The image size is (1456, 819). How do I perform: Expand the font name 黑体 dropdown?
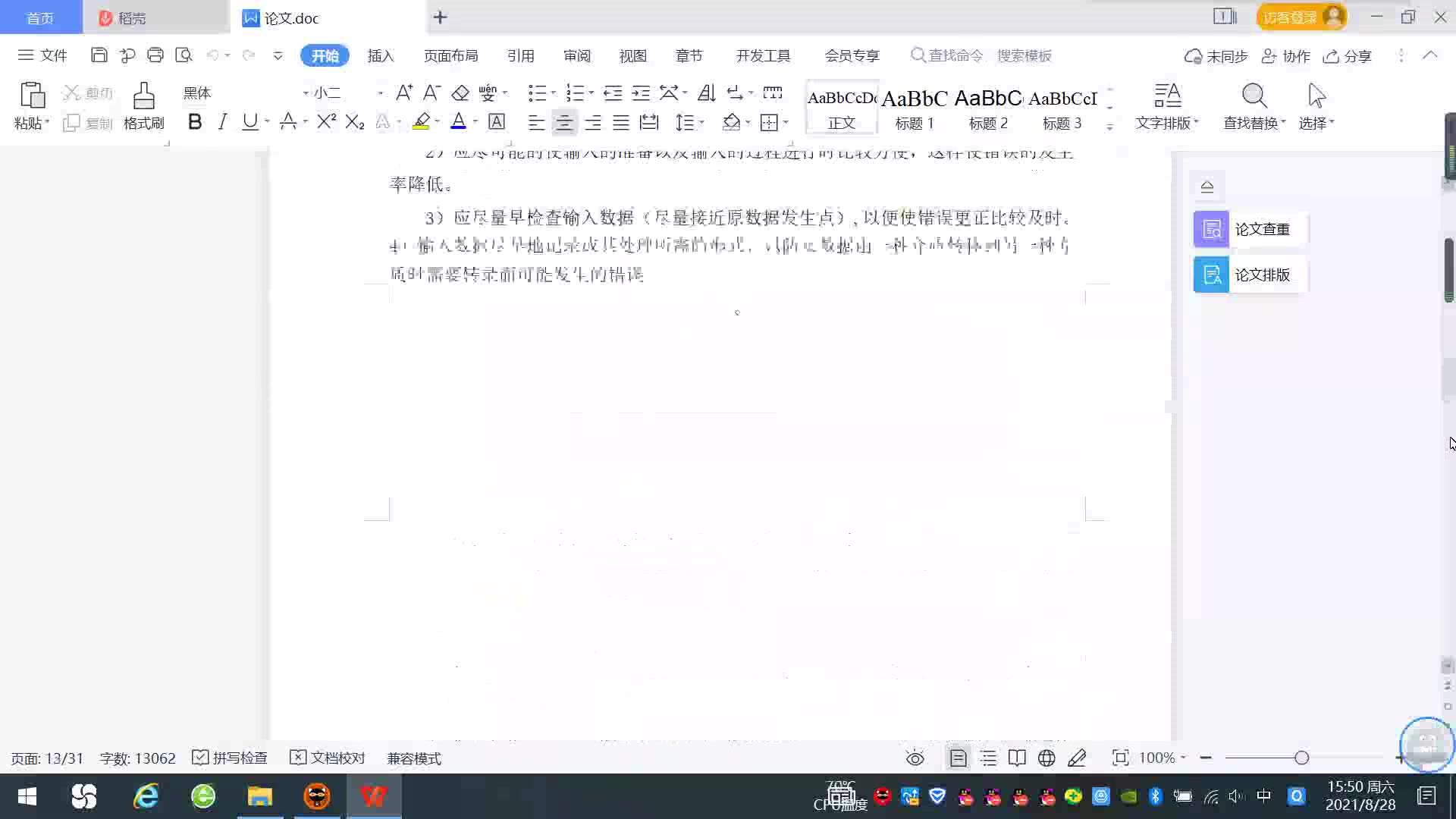[x=306, y=93]
